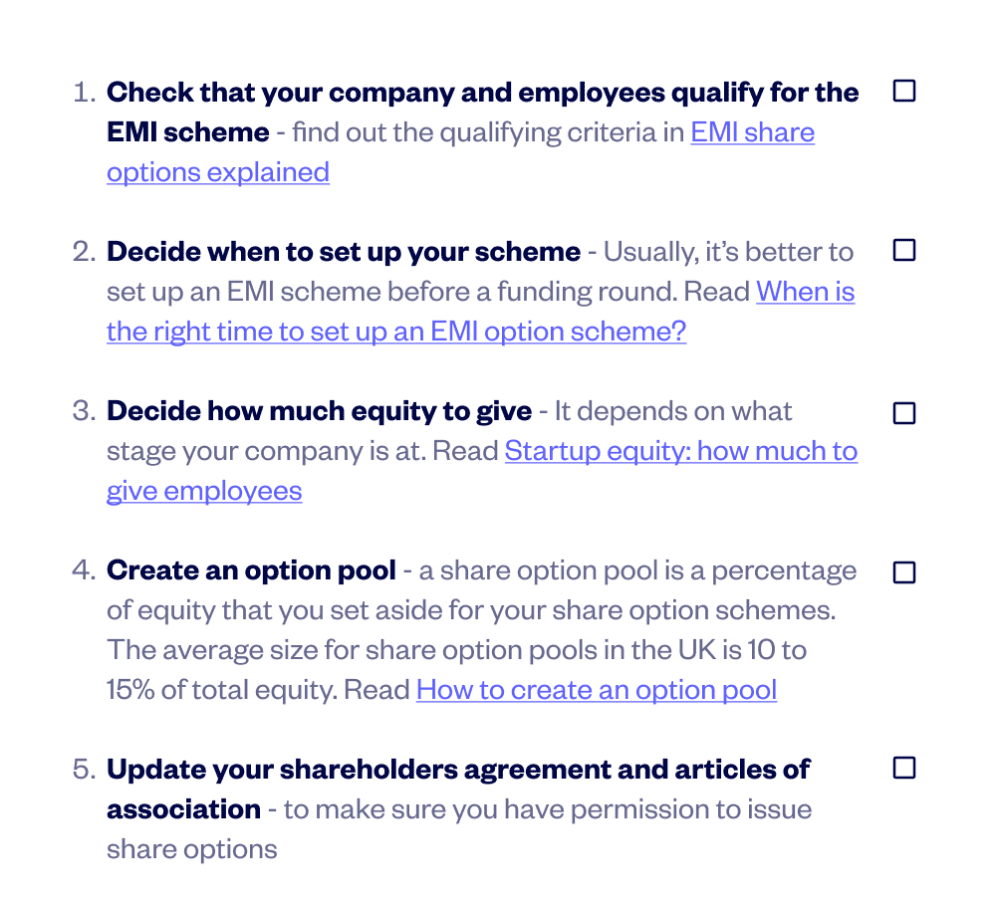Click the 'Decide when to set up your scheme' heading
The height and width of the screenshot is (904, 1000).
(x=340, y=251)
